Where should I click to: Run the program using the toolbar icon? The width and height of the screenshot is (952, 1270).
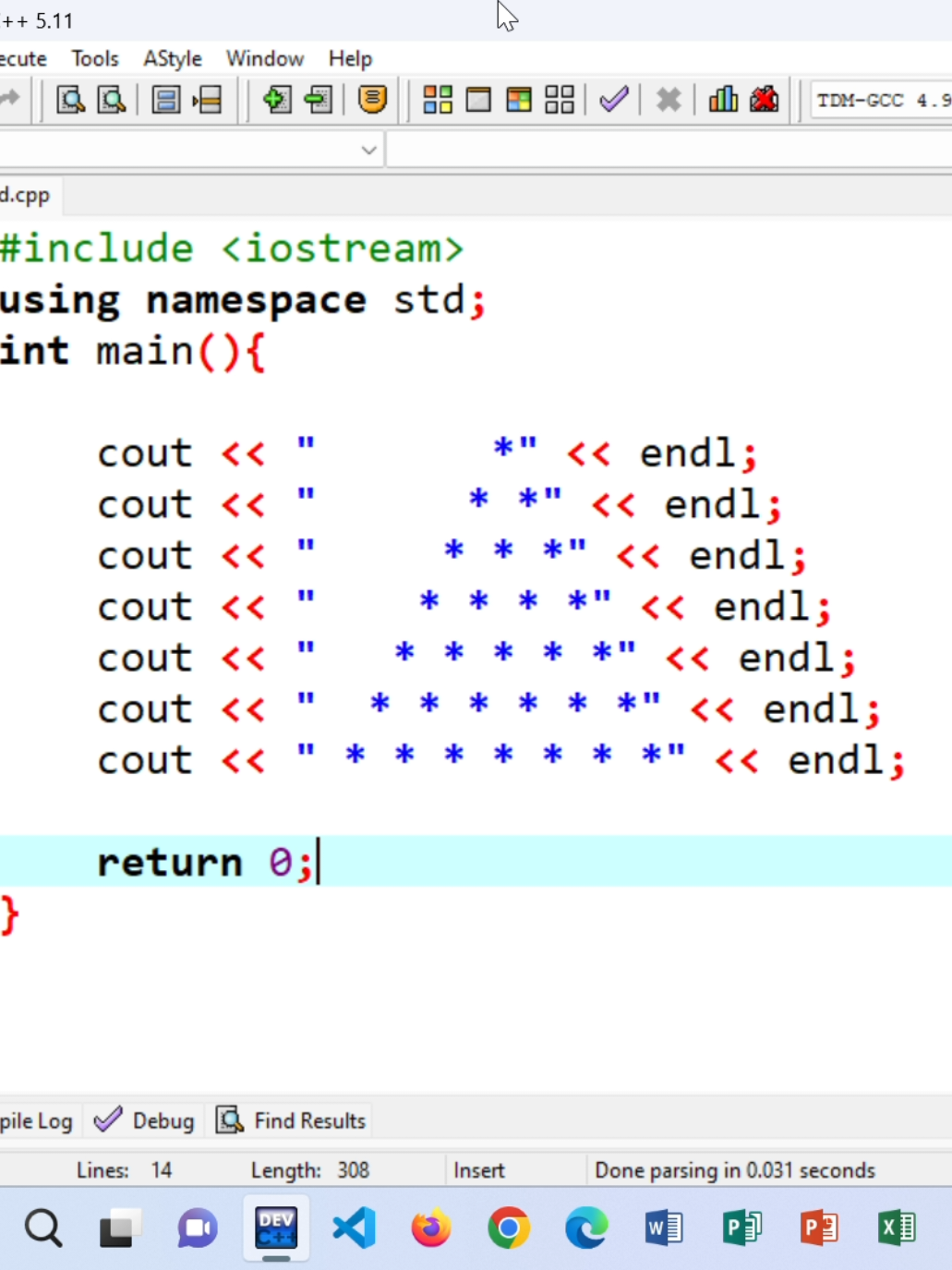pos(478,100)
